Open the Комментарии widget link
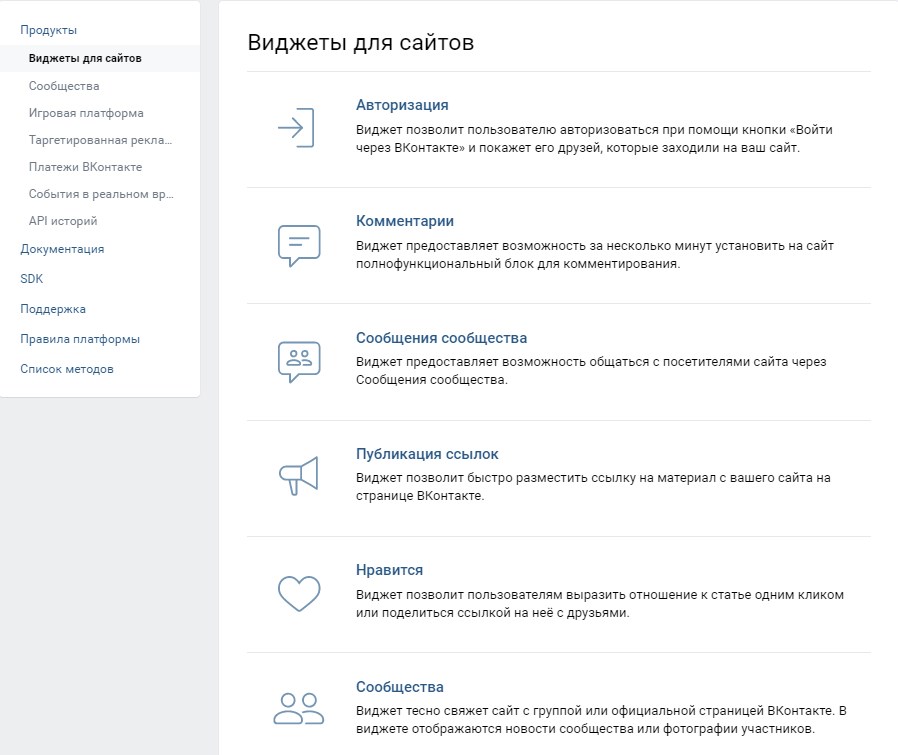This screenshot has height=755, width=898. (x=405, y=221)
